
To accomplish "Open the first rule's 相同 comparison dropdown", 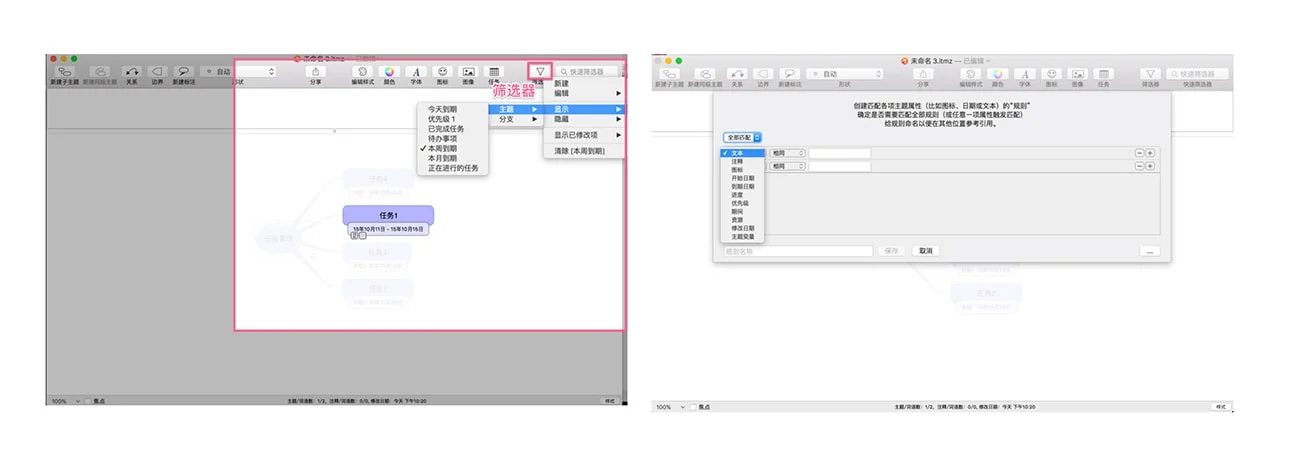I will pos(786,153).
